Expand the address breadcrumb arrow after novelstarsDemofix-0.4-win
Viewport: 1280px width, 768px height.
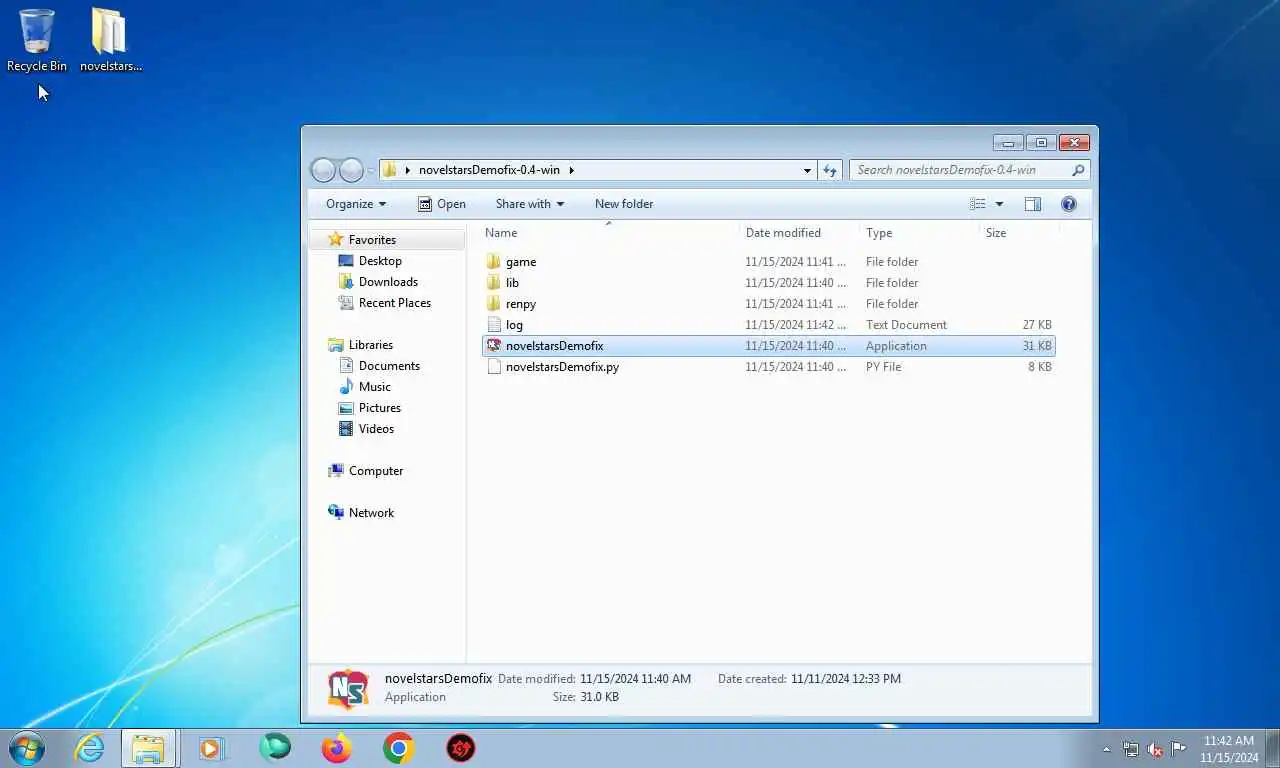pos(571,170)
